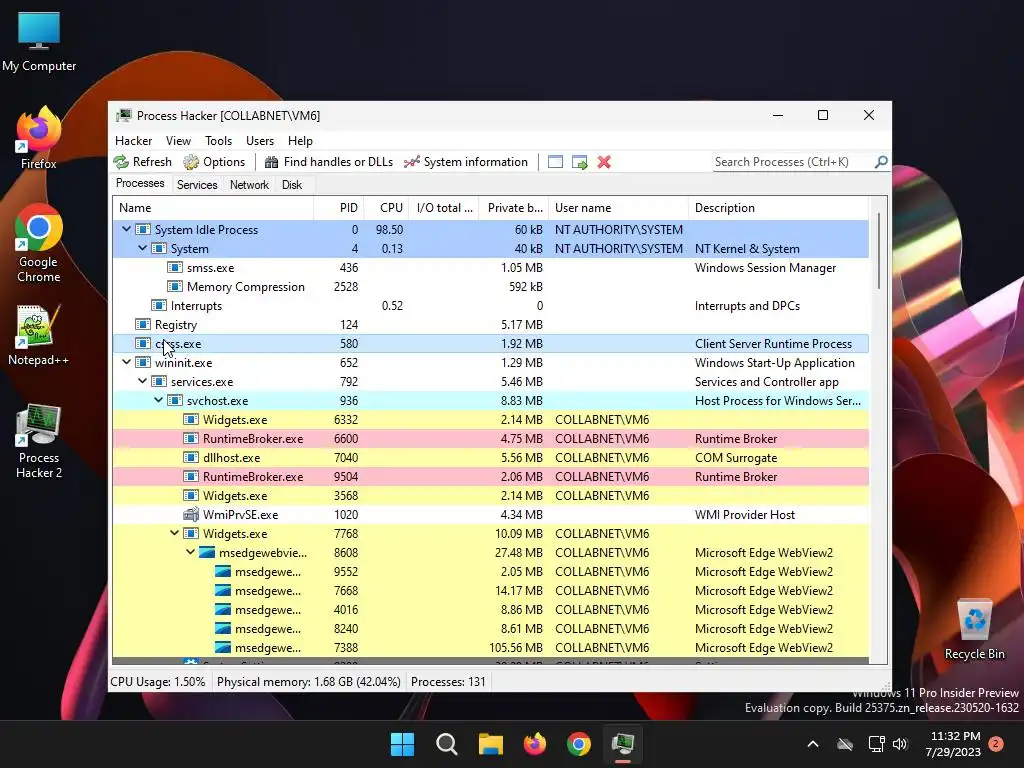Sort by I/O total column header
The width and height of the screenshot is (1024, 768).
(444, 208)
